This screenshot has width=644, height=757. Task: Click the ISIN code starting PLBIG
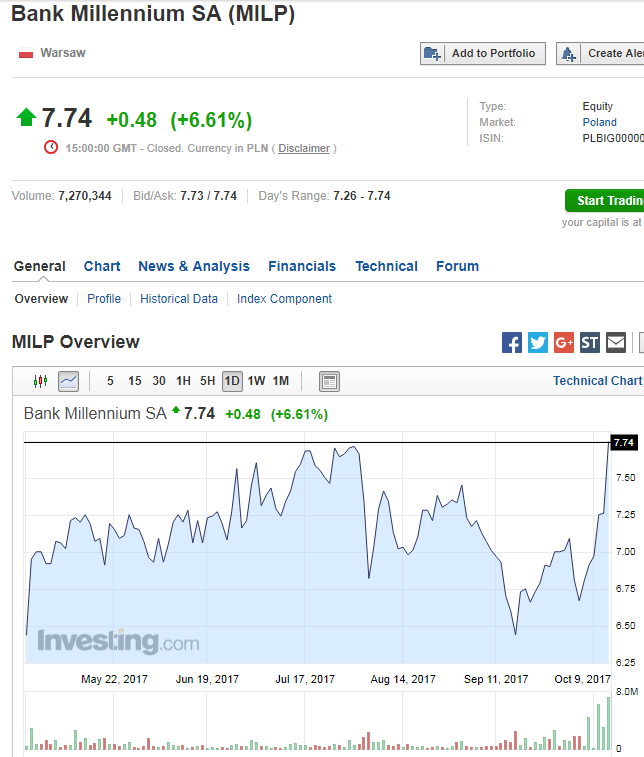pos(613,138)
